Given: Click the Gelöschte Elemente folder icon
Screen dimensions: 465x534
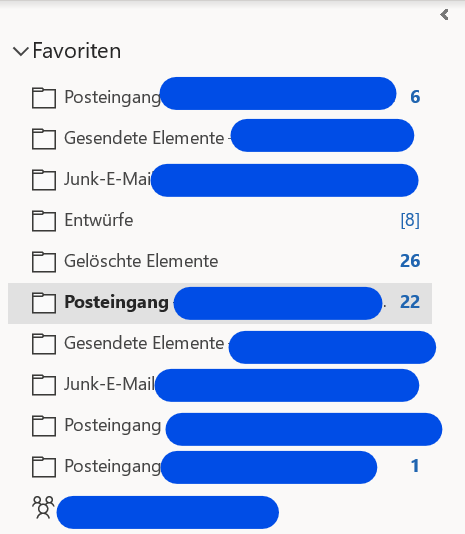Looking at the screenshot, I should coord(44,262).
